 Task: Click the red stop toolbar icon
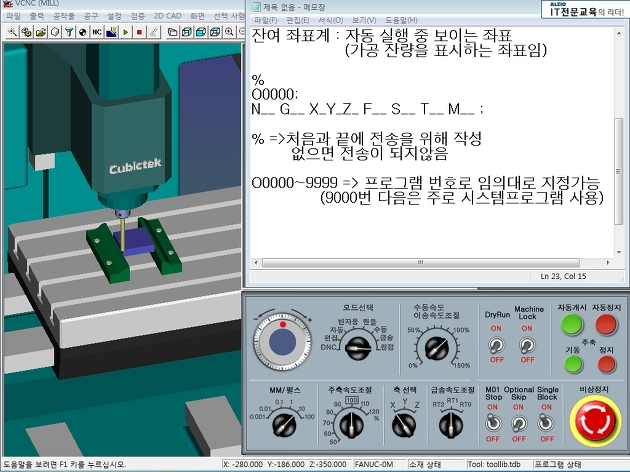click(139, 32)
